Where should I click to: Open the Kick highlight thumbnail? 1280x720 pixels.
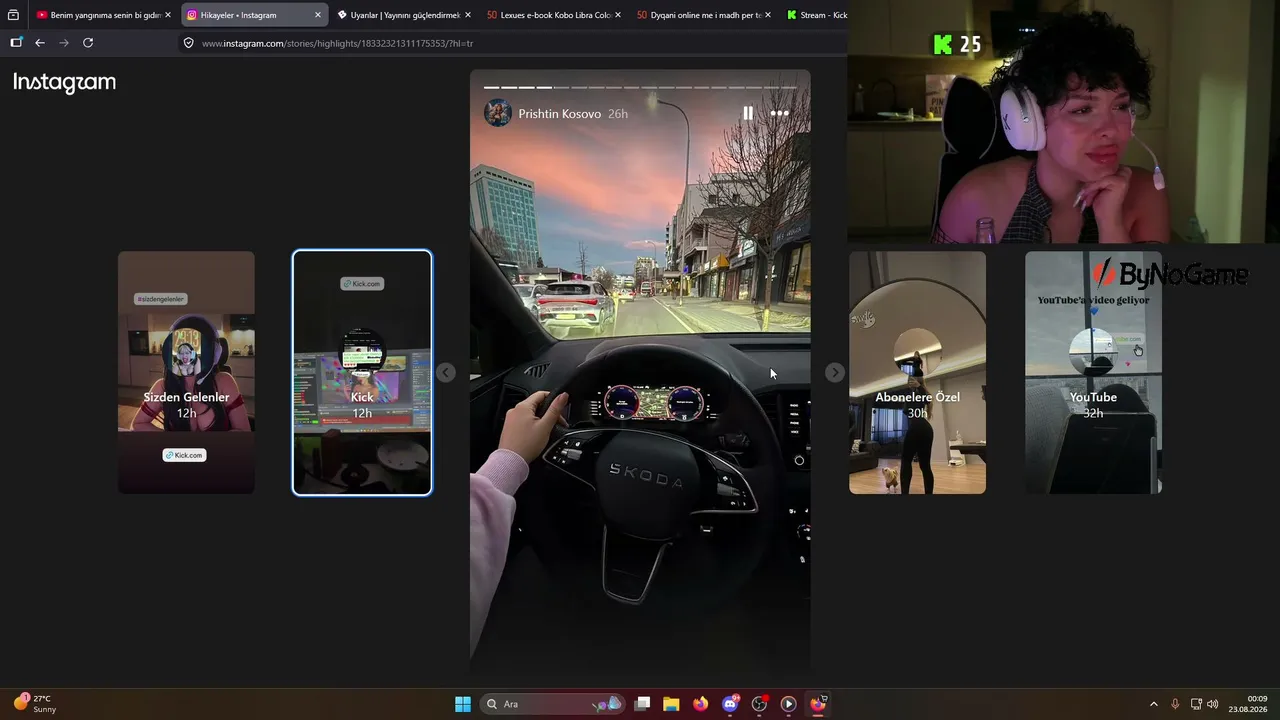click(362, 372)
